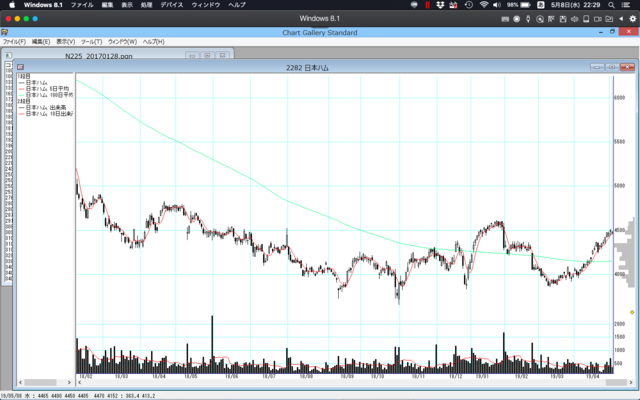Collapse the VM toolbar with left arrow

621,19
